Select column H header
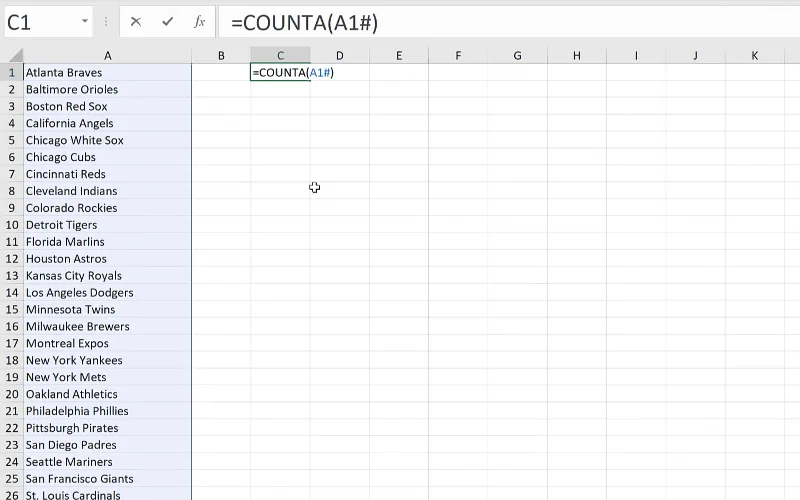The image size is (800, 500). [577, 55]
